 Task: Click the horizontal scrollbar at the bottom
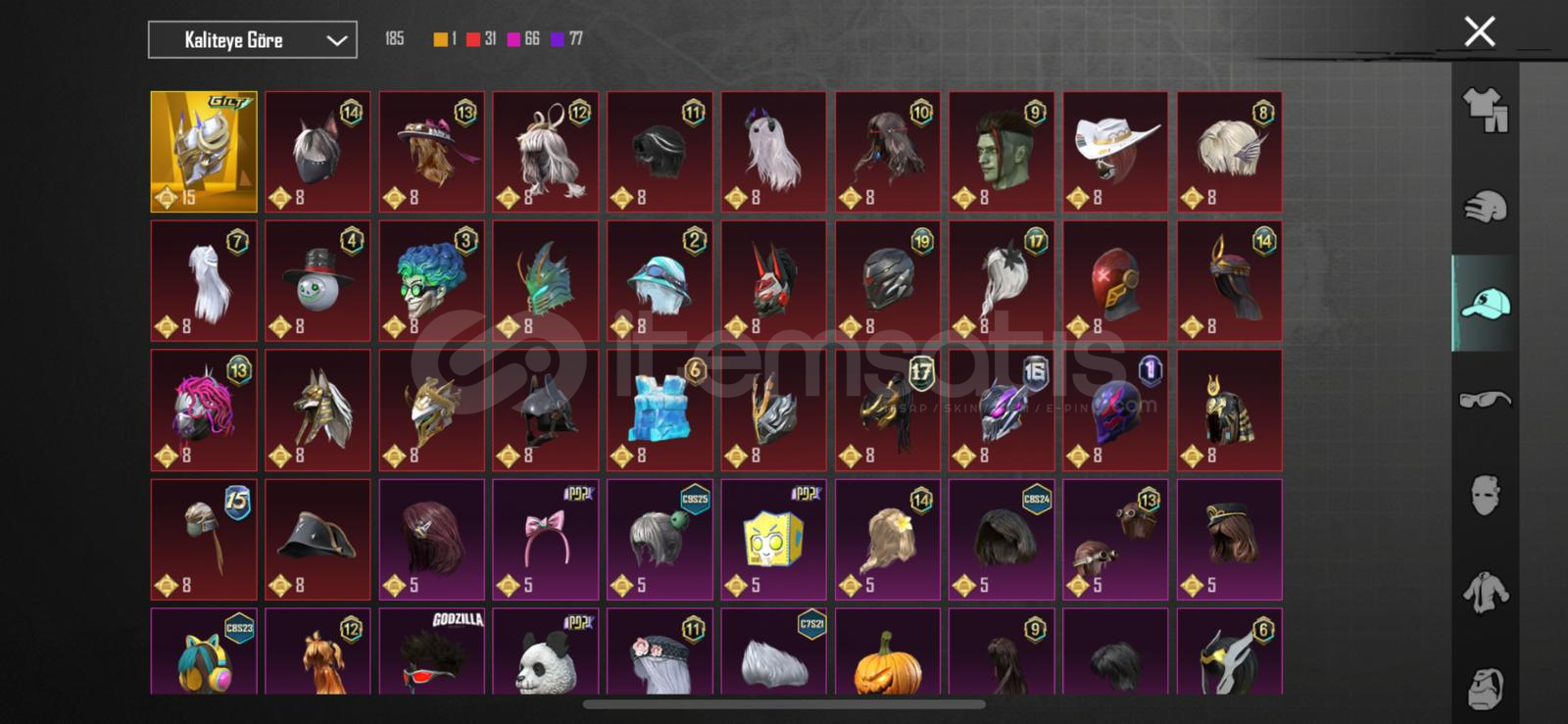pos(784,704)
